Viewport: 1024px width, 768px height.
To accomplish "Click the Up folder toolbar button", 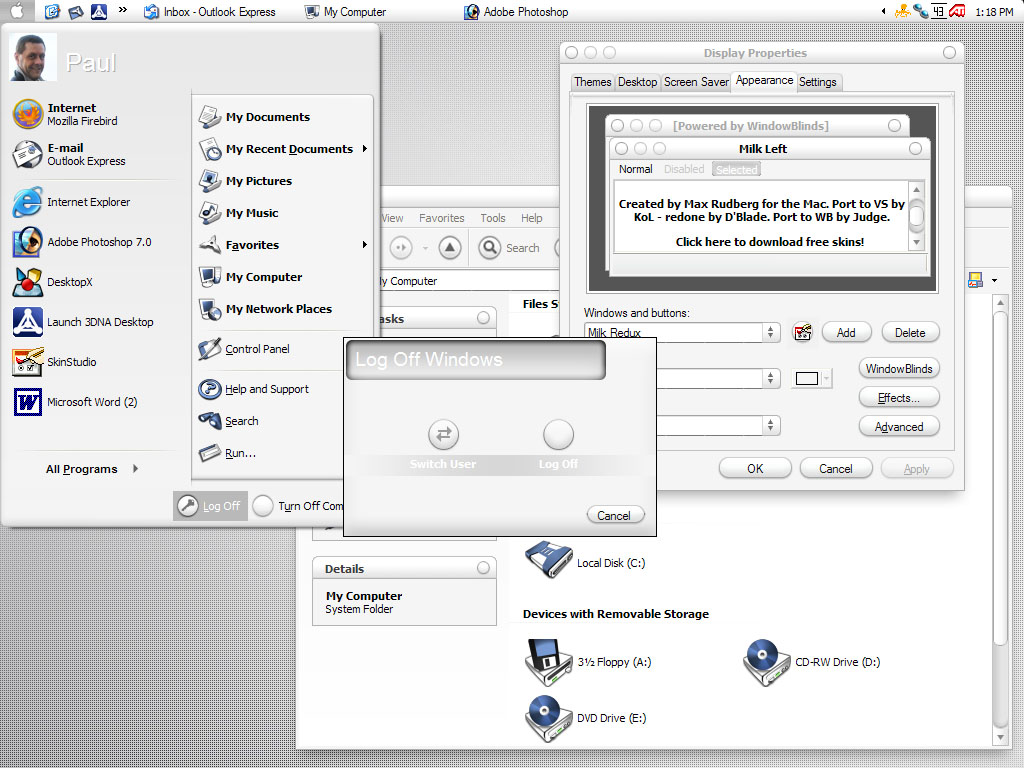I will (449, 248).
